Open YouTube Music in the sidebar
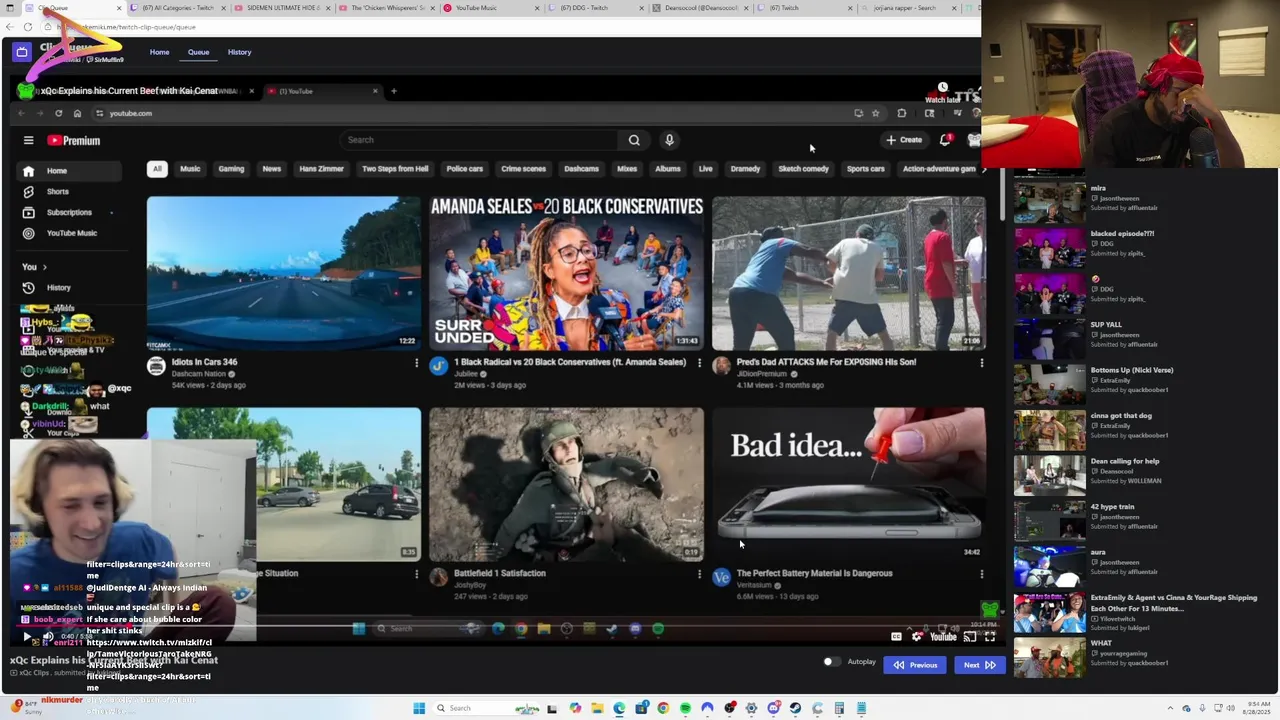Image resolution: width=1280 pixels, height=720 pixels. click(71, 233)
